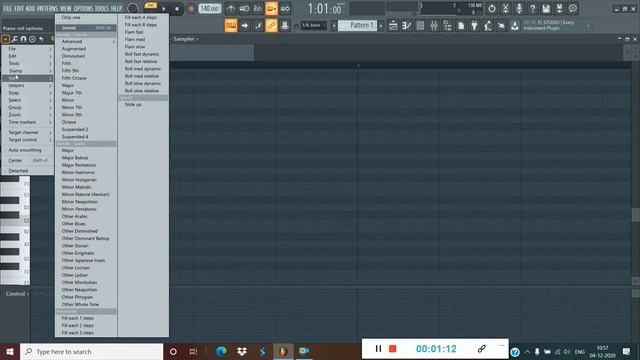Open the Pattern 1 selector

(358, 26)
